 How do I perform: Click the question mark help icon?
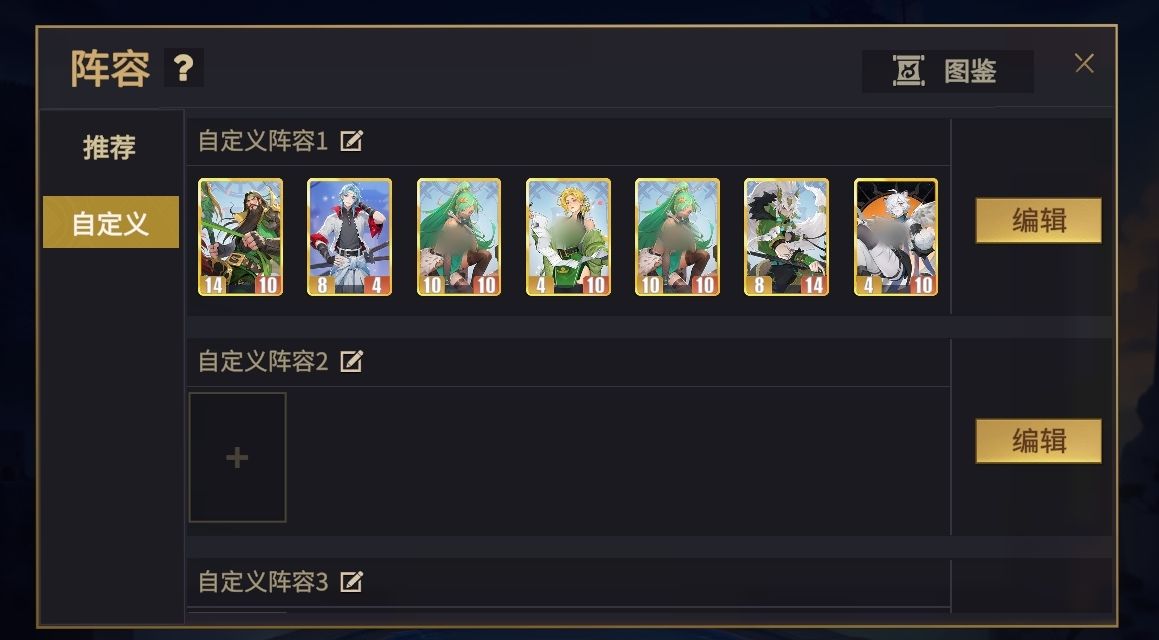[183, 68]
